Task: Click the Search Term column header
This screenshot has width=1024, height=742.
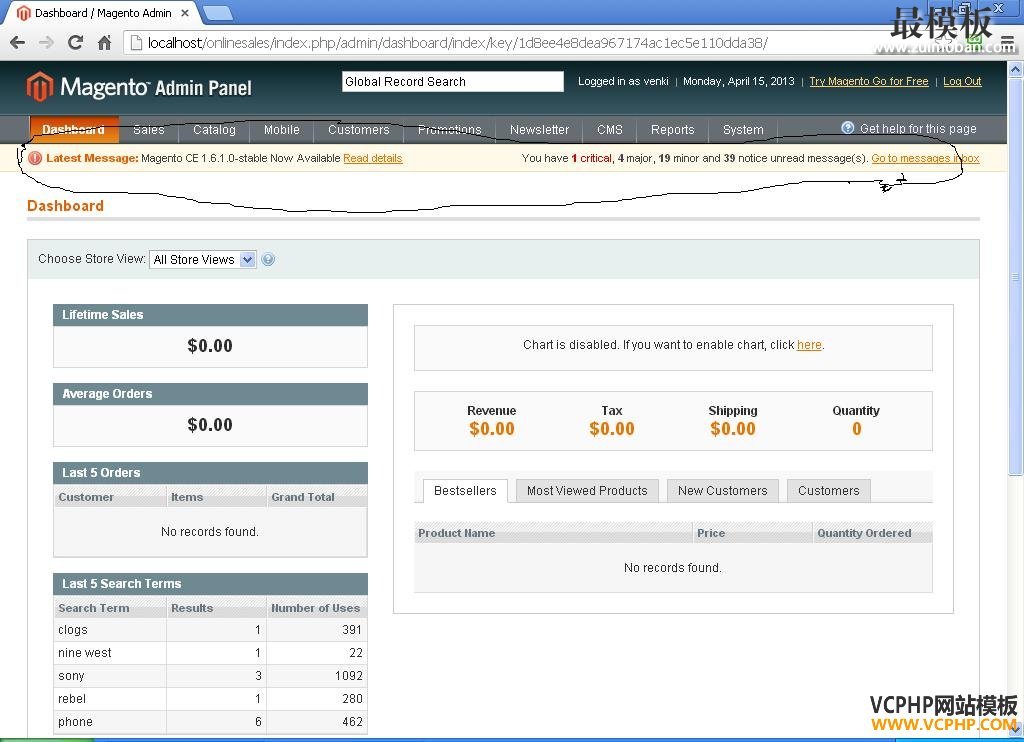Action: [110, 607]
